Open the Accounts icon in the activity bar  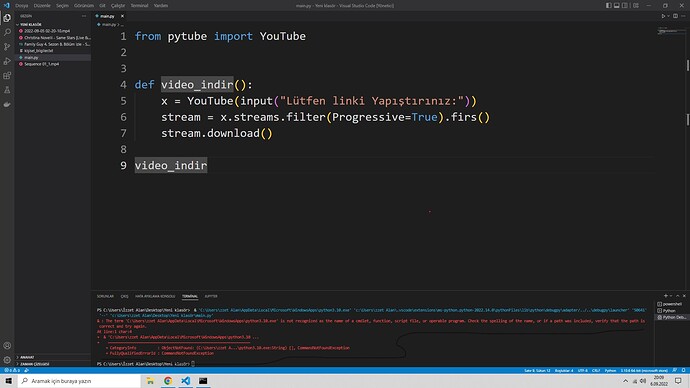pos(7,346)
